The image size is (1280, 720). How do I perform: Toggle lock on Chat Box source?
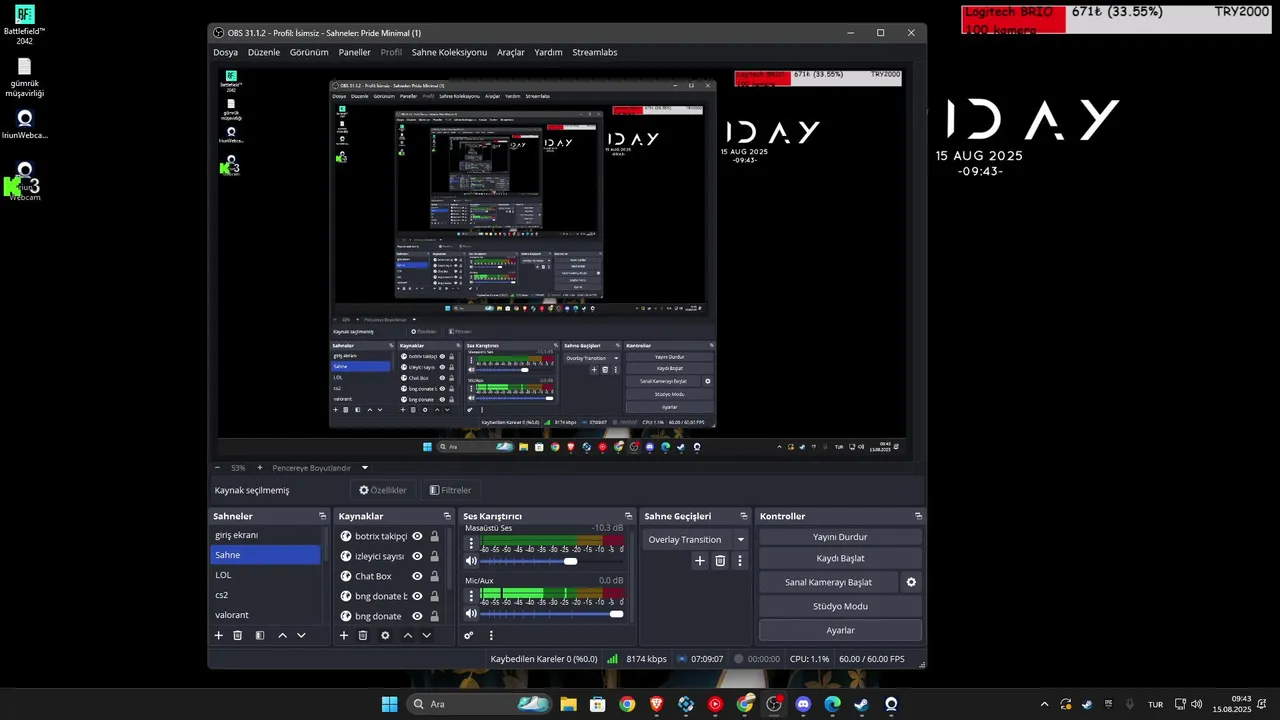(x=434, y=576)
